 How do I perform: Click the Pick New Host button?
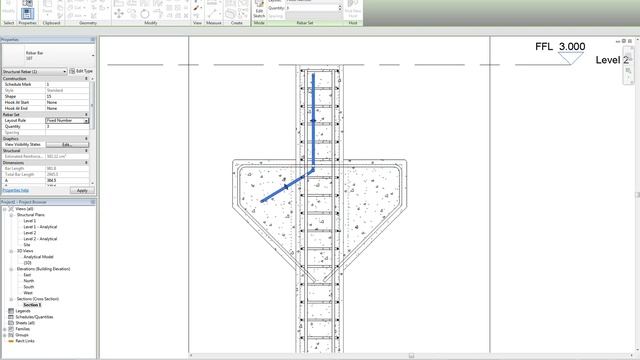[353, 9]
